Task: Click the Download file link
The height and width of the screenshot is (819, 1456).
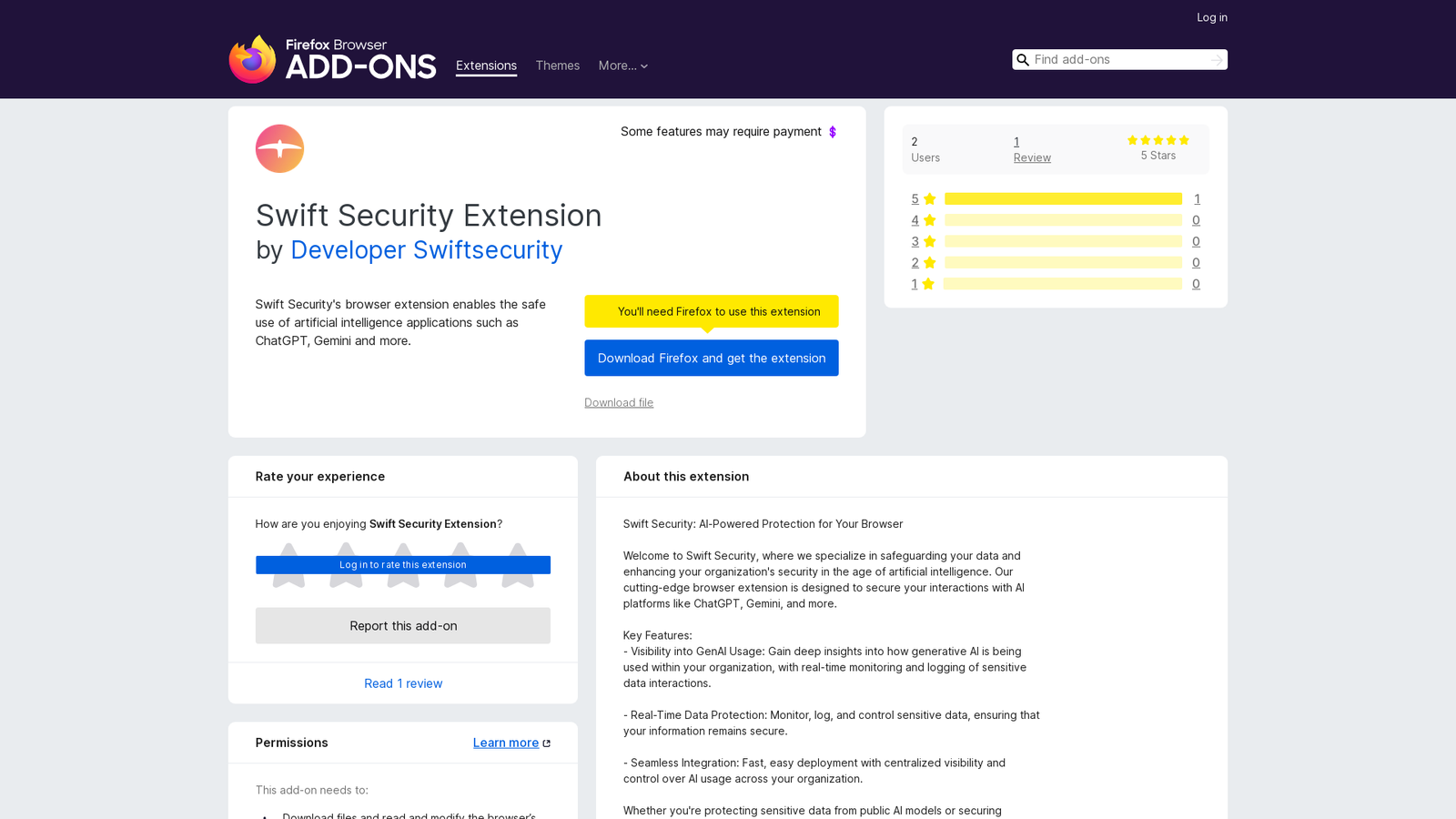Action: coord(619,402)
